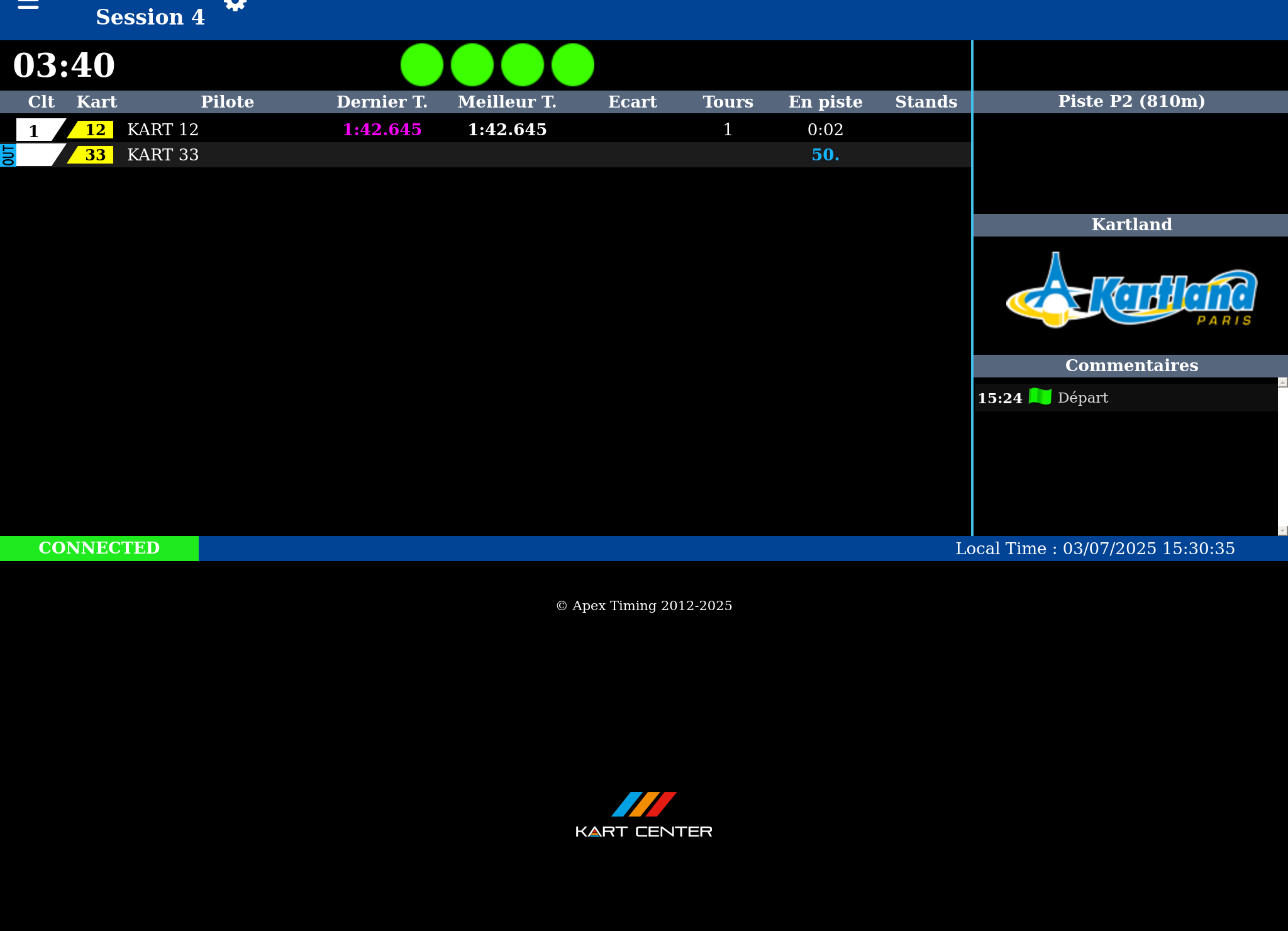Open the KART 33 pilot row
The image size is (1288, 931).
163,155
